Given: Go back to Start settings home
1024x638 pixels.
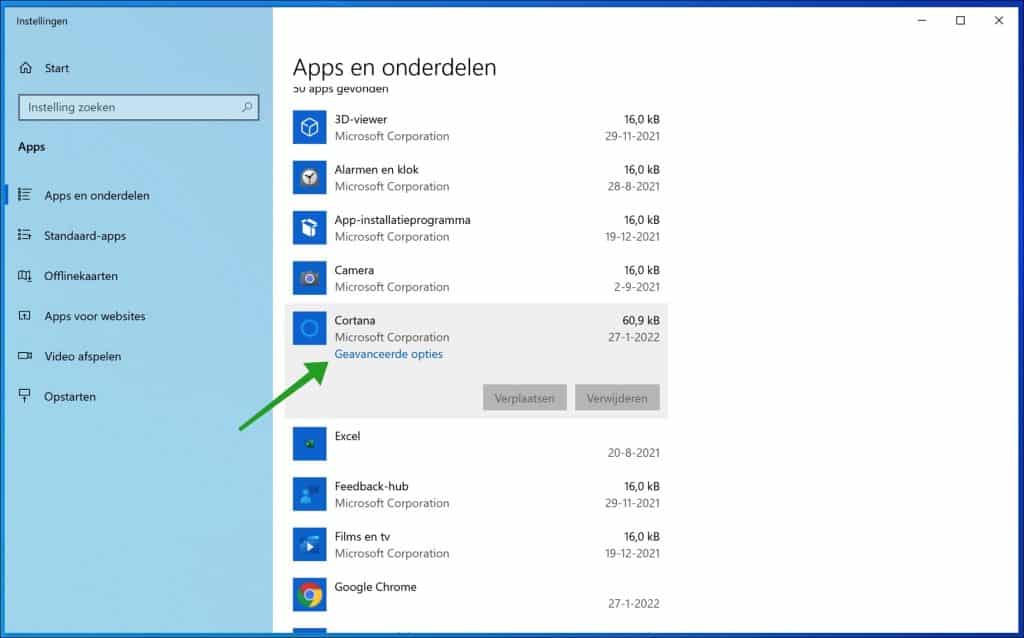Looking at the screenshot, I should click(x=56, y=68).
